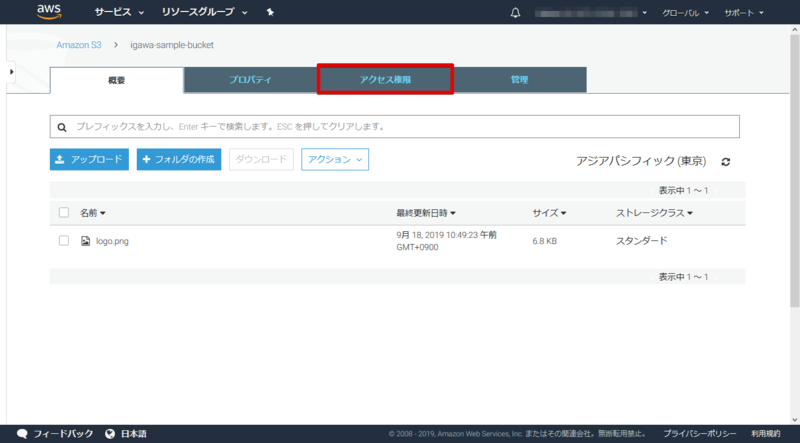Tick the select-all checkbox in table header
This screenshot has width=800, height=443.
[64, 212]
